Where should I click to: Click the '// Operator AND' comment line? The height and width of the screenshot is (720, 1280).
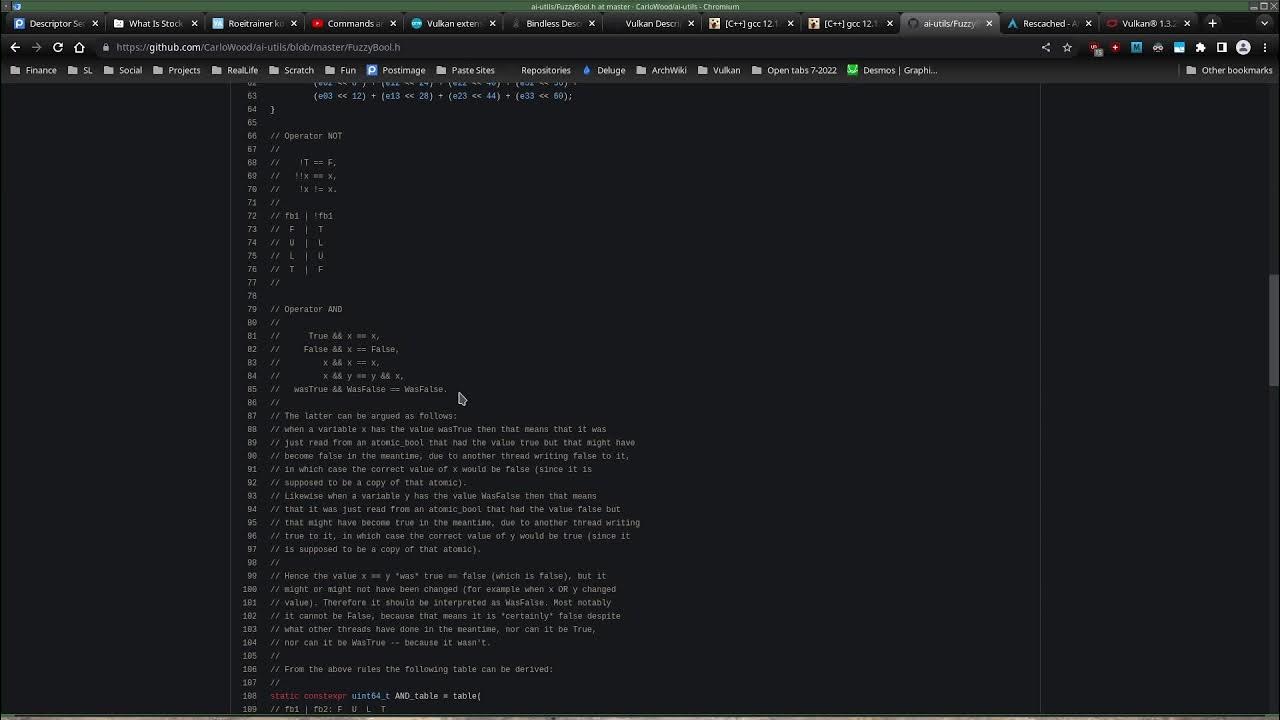point(306,309)
